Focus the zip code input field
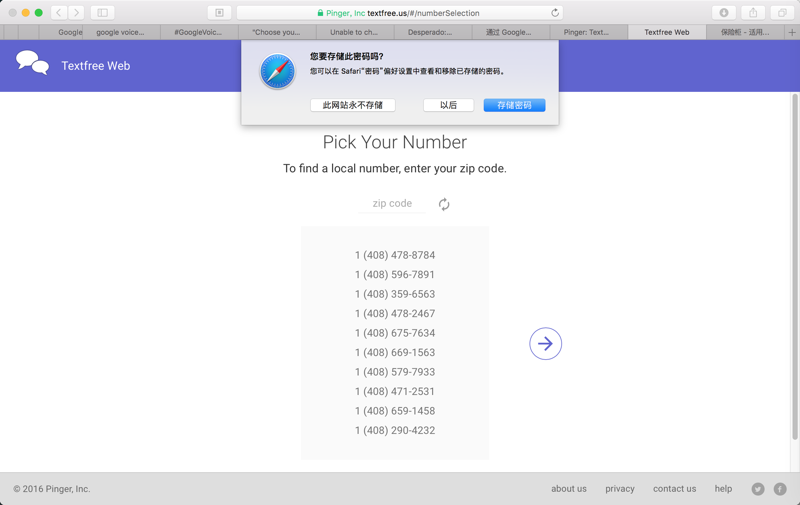Viewport: 800px width, 505px height. tap(392, 204)
